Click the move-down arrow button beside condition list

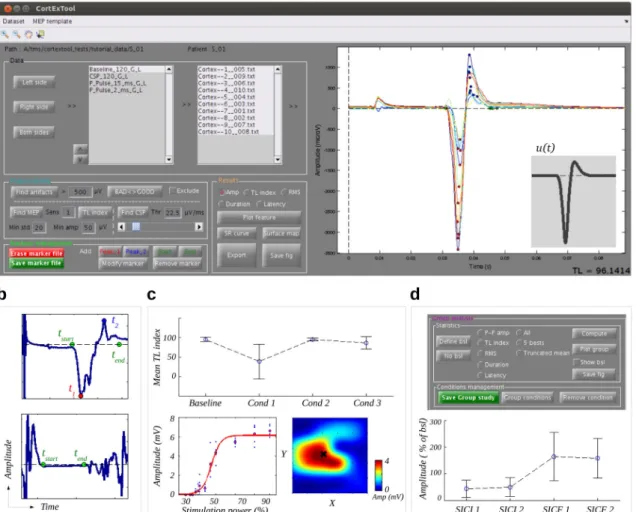(x=80, y=159)
